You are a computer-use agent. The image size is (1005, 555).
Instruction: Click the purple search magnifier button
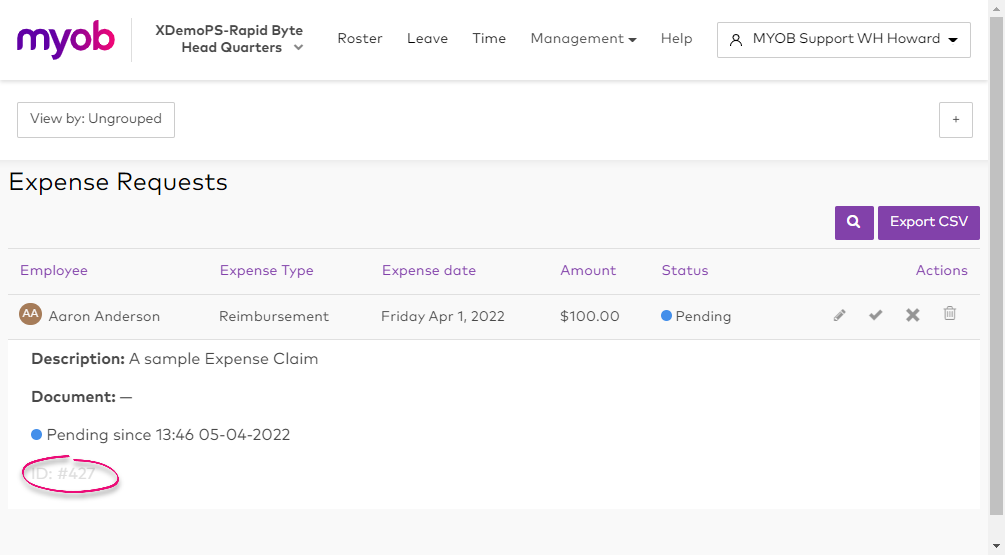[x=854, y=222]
